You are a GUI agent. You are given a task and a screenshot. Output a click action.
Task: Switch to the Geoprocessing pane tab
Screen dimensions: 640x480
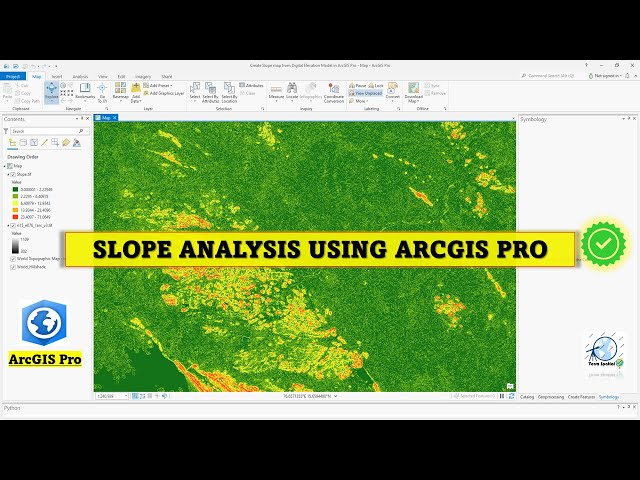point(551,397)
